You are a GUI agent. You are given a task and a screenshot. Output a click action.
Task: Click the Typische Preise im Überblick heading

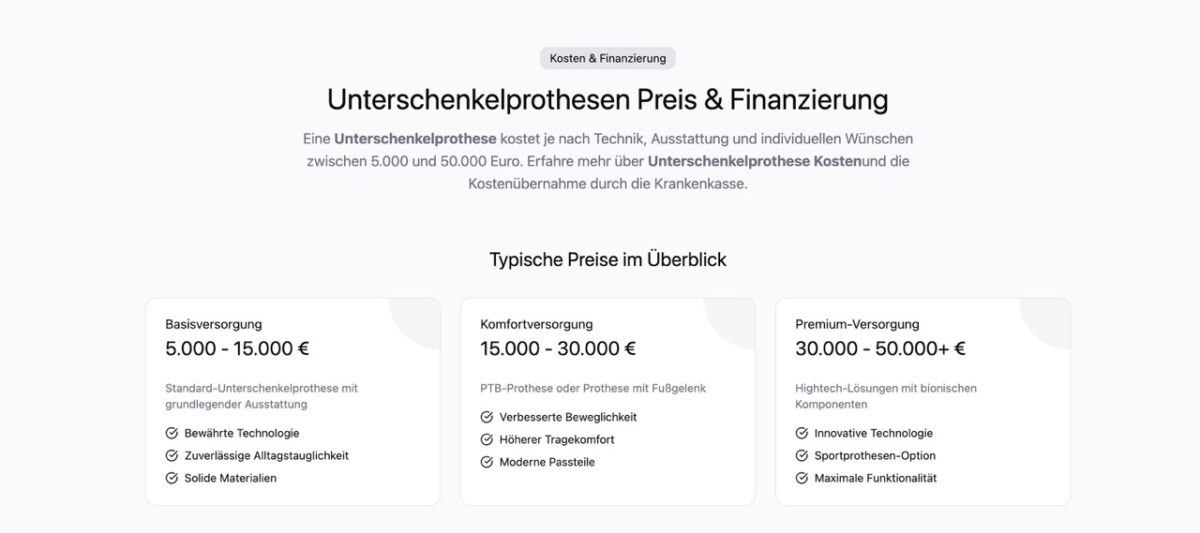coord(608,260)
